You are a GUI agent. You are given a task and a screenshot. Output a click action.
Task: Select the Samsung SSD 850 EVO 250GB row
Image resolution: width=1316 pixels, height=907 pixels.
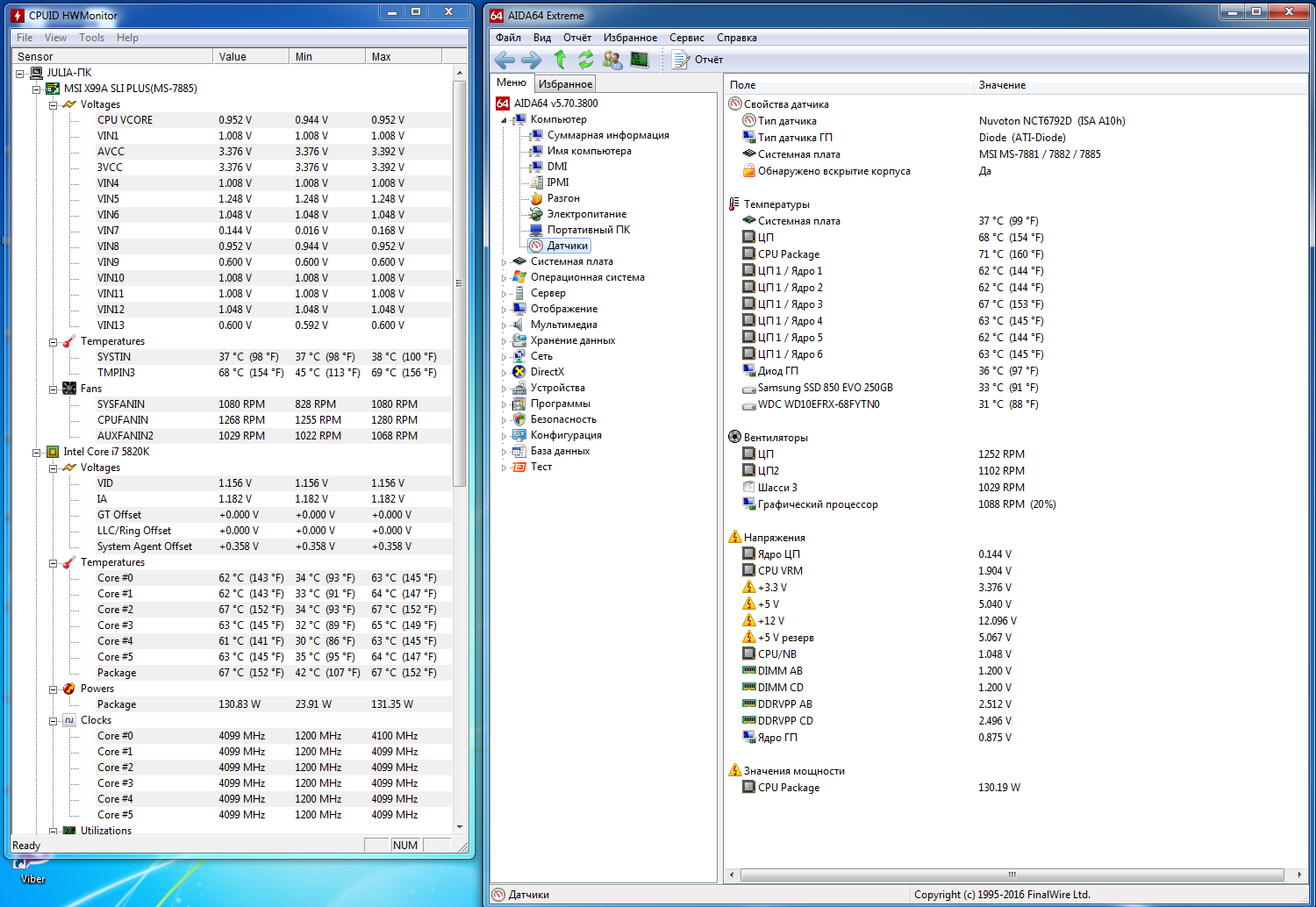pos(1015,388)
